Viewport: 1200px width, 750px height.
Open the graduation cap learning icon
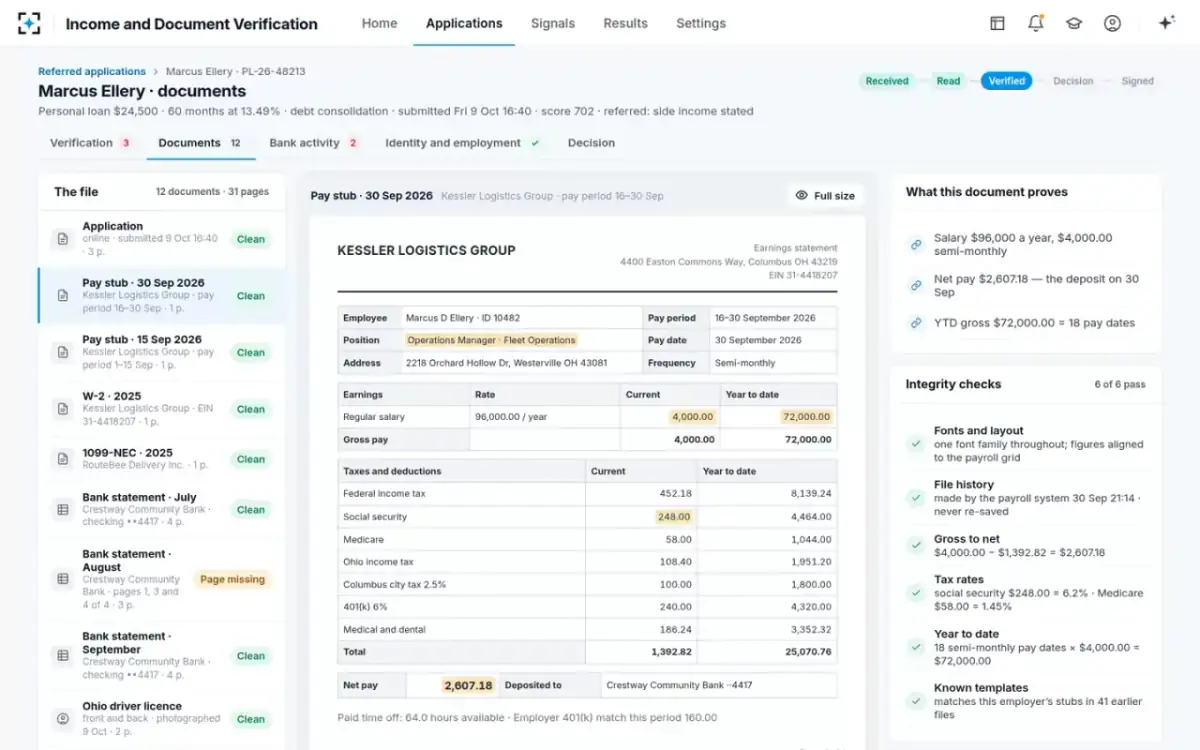coord(1074,23)
